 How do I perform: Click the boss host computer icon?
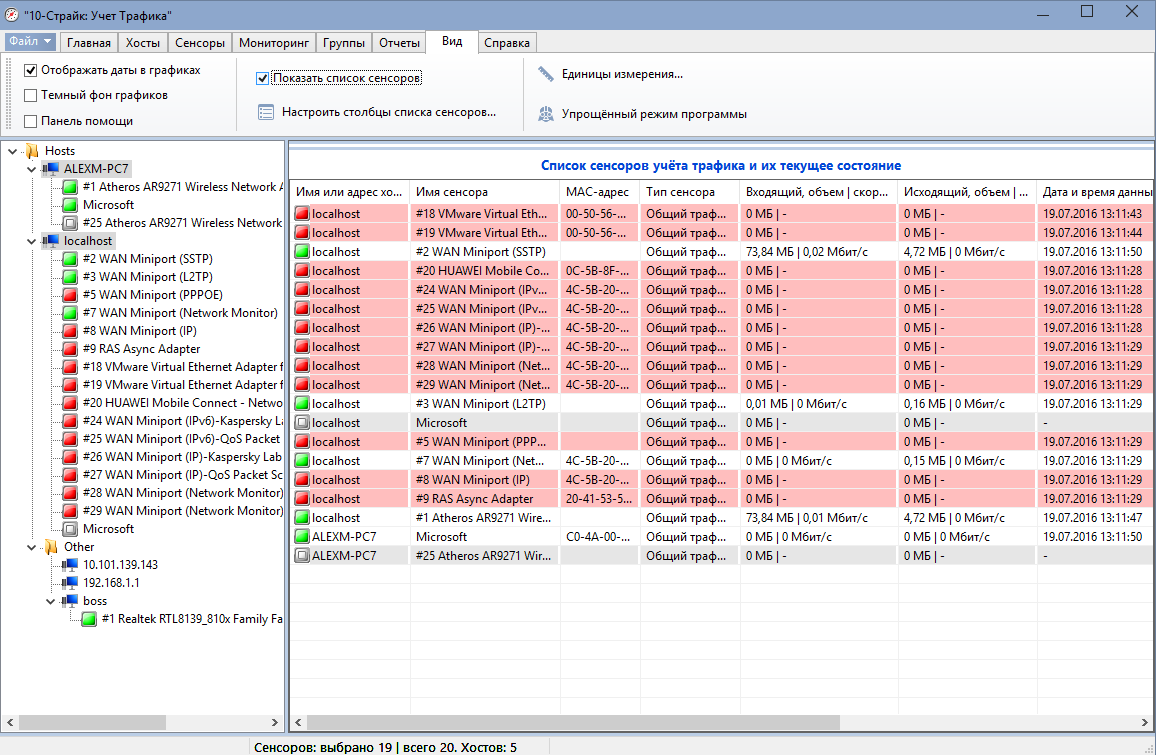70,601
